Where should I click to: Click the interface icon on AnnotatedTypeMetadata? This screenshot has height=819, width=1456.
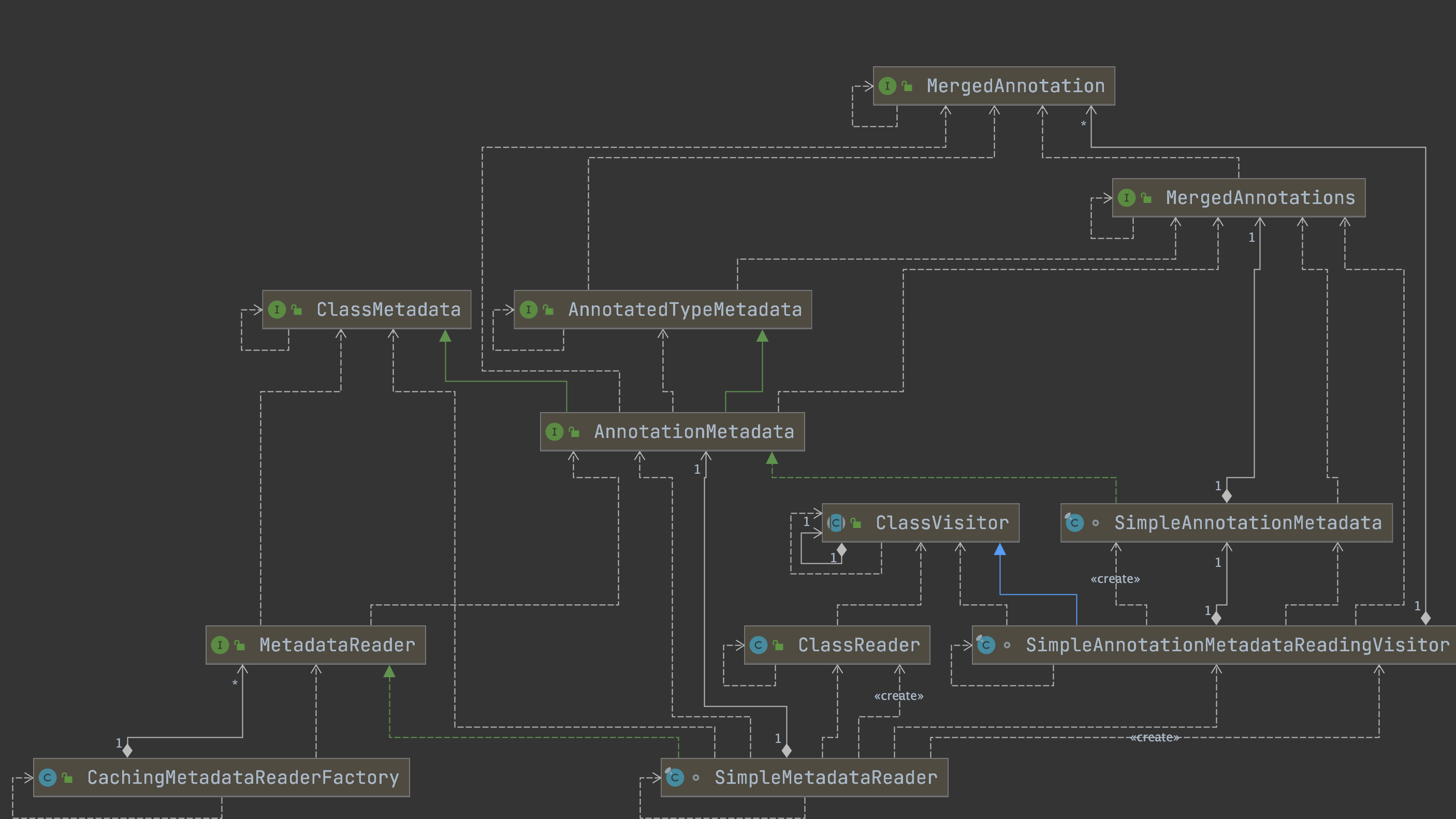528,309
